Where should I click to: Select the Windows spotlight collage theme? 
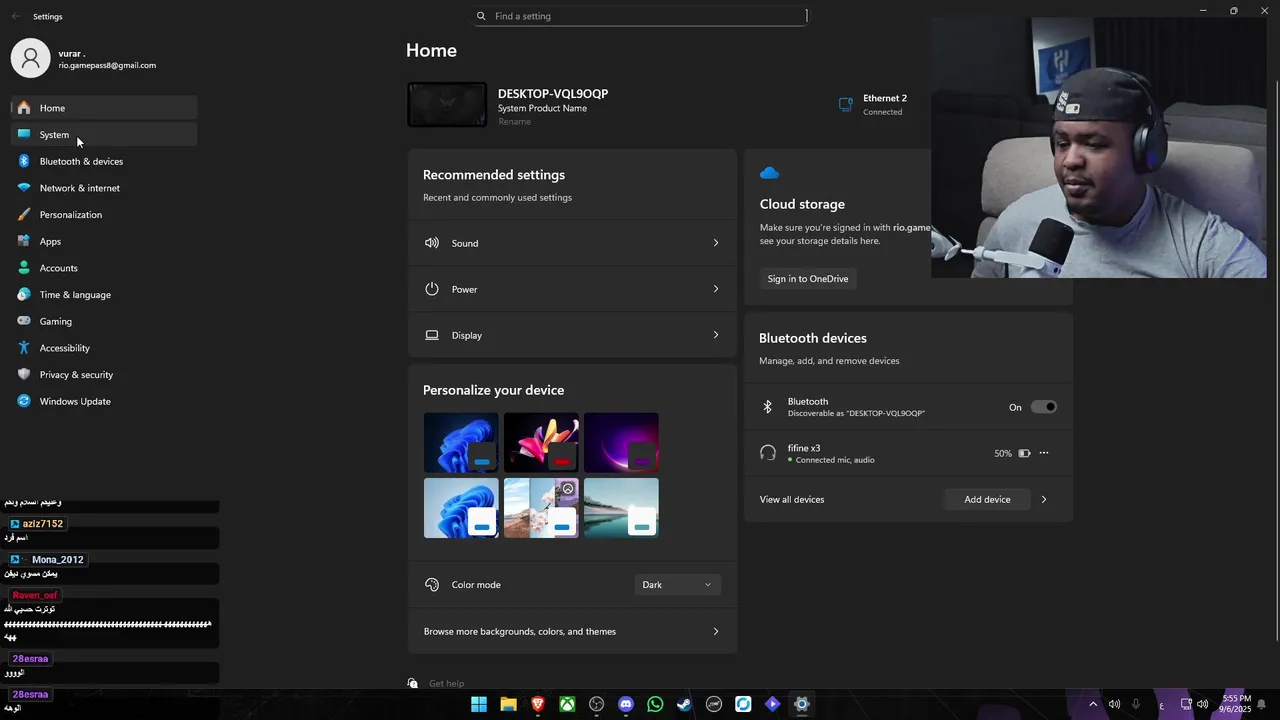point(541,508)
